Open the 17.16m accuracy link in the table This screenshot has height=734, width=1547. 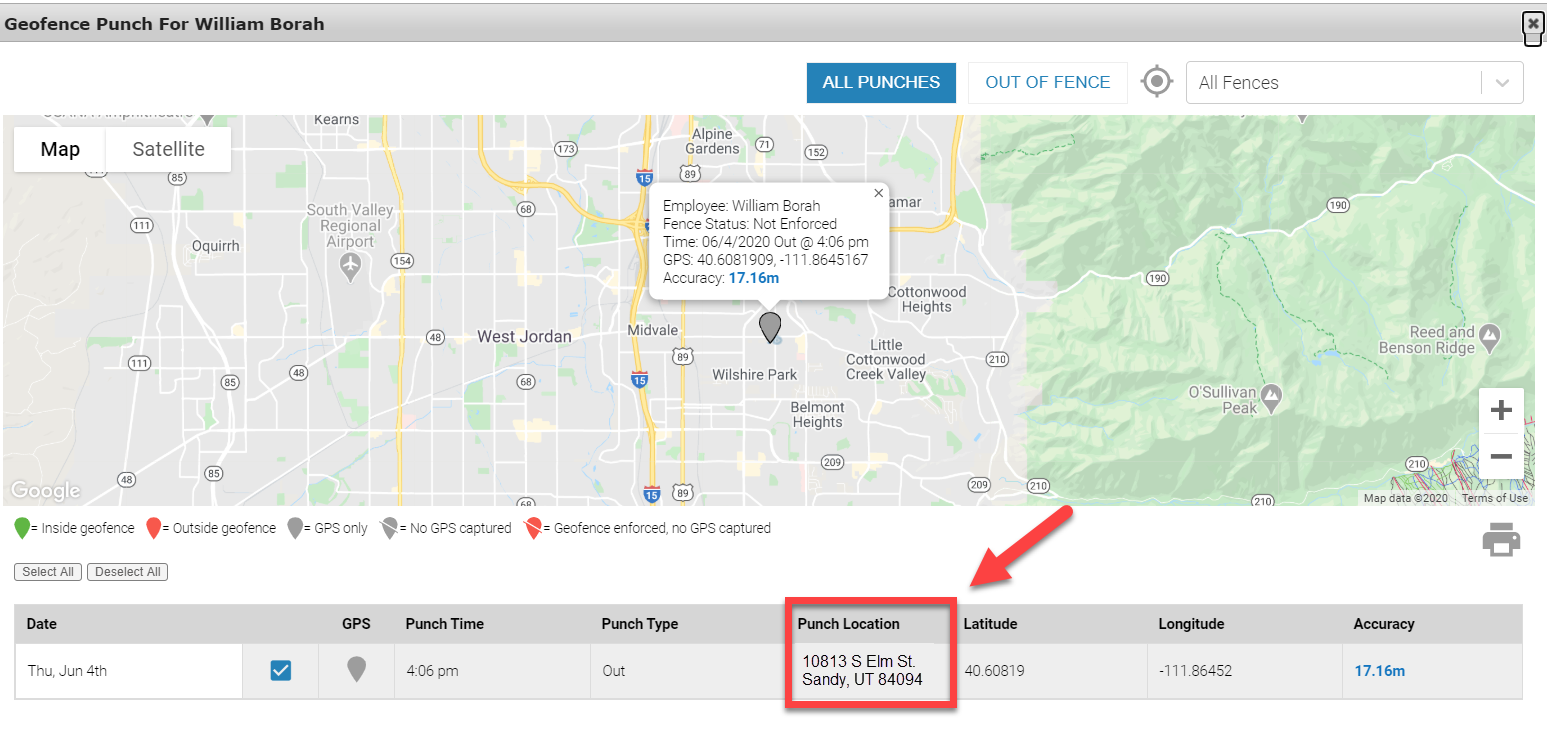tap(1380, 670)
